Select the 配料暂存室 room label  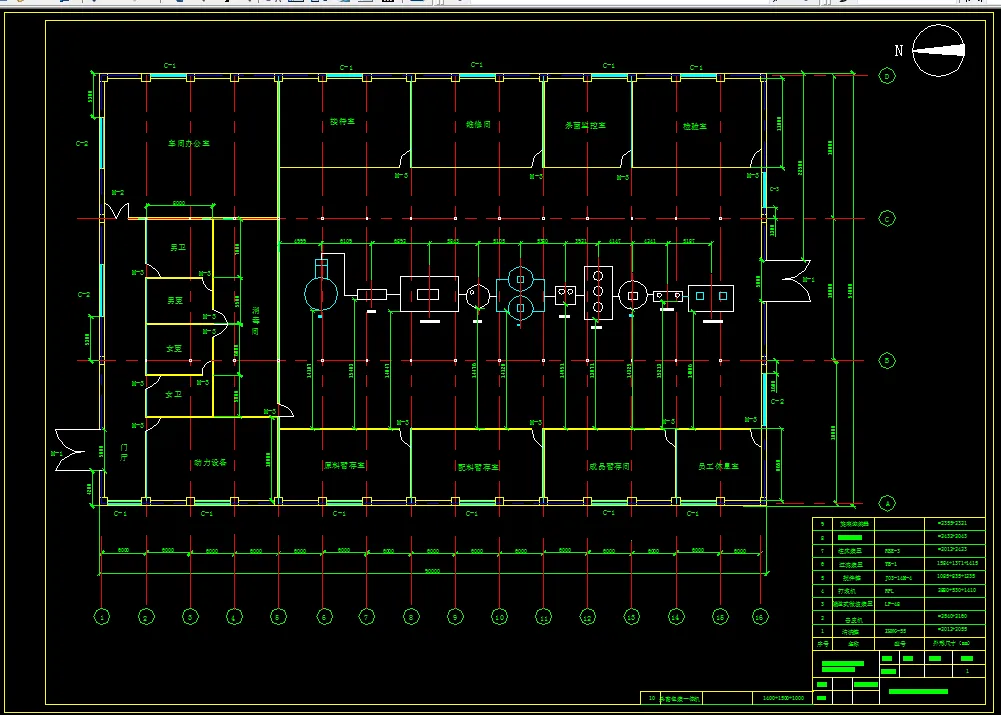(x=479, y=467)
